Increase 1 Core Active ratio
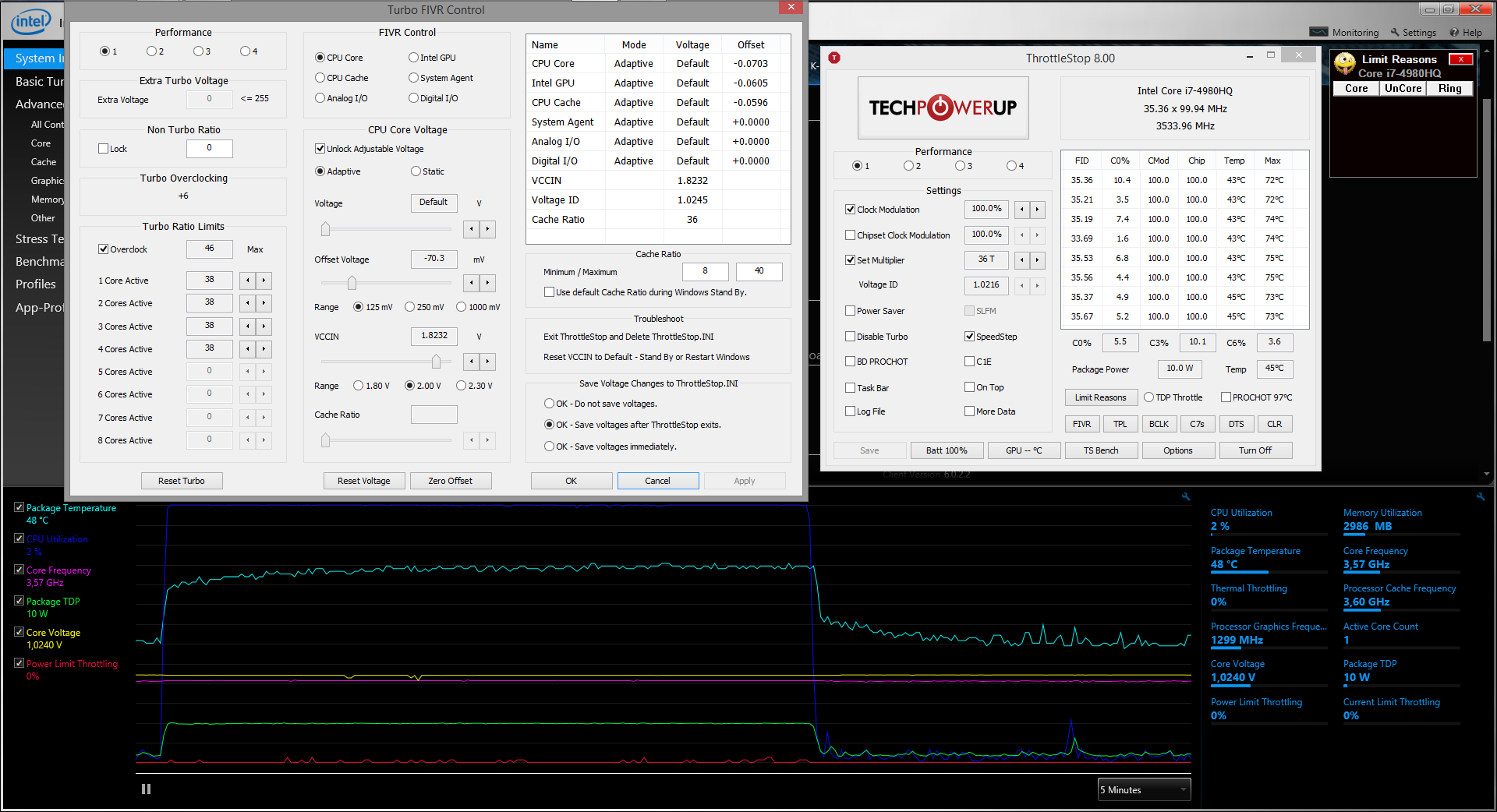1497x812 pixels. click(x=264, y=281)
